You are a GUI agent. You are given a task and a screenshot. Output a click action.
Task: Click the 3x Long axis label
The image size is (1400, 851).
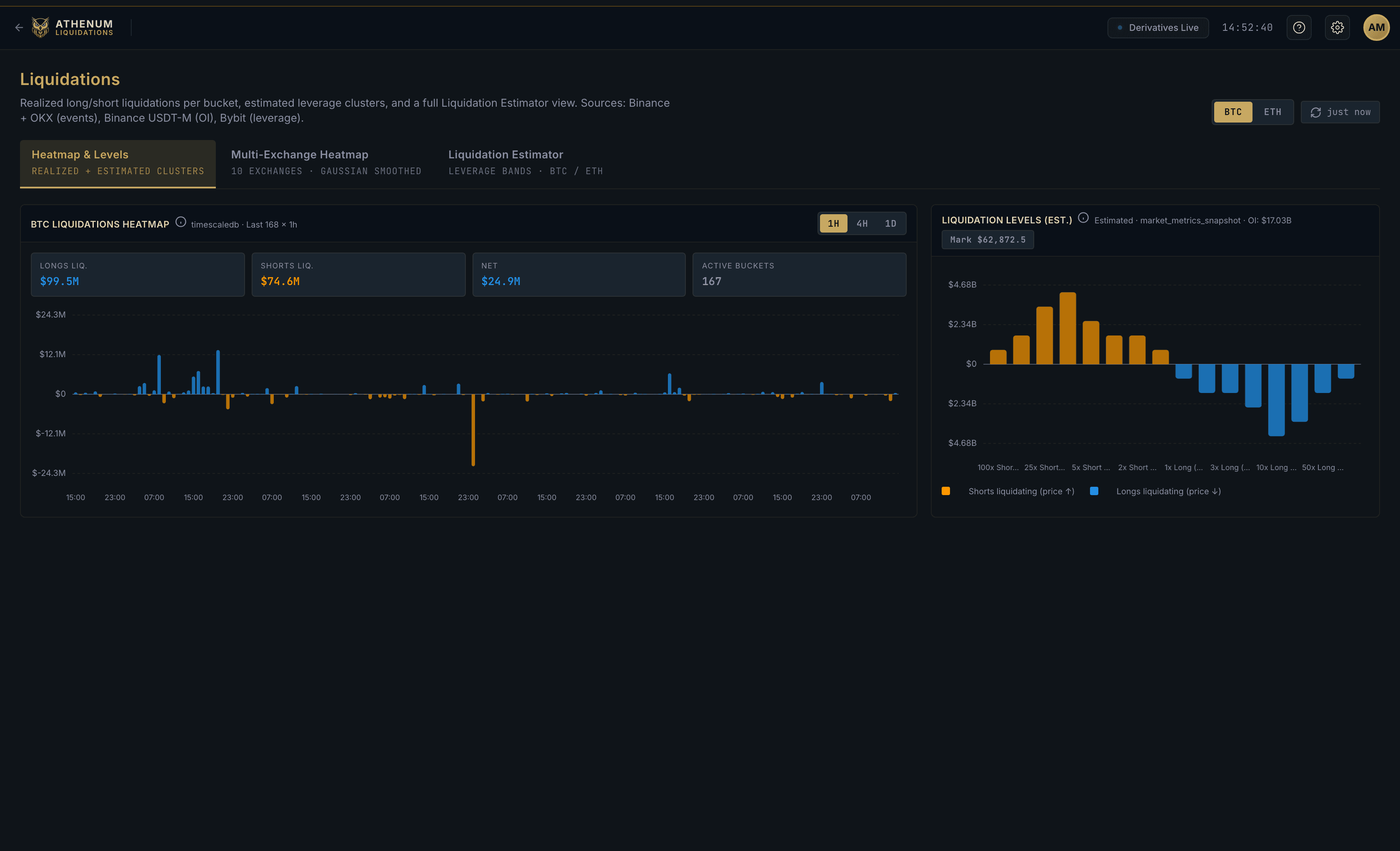coord(1230,468)
